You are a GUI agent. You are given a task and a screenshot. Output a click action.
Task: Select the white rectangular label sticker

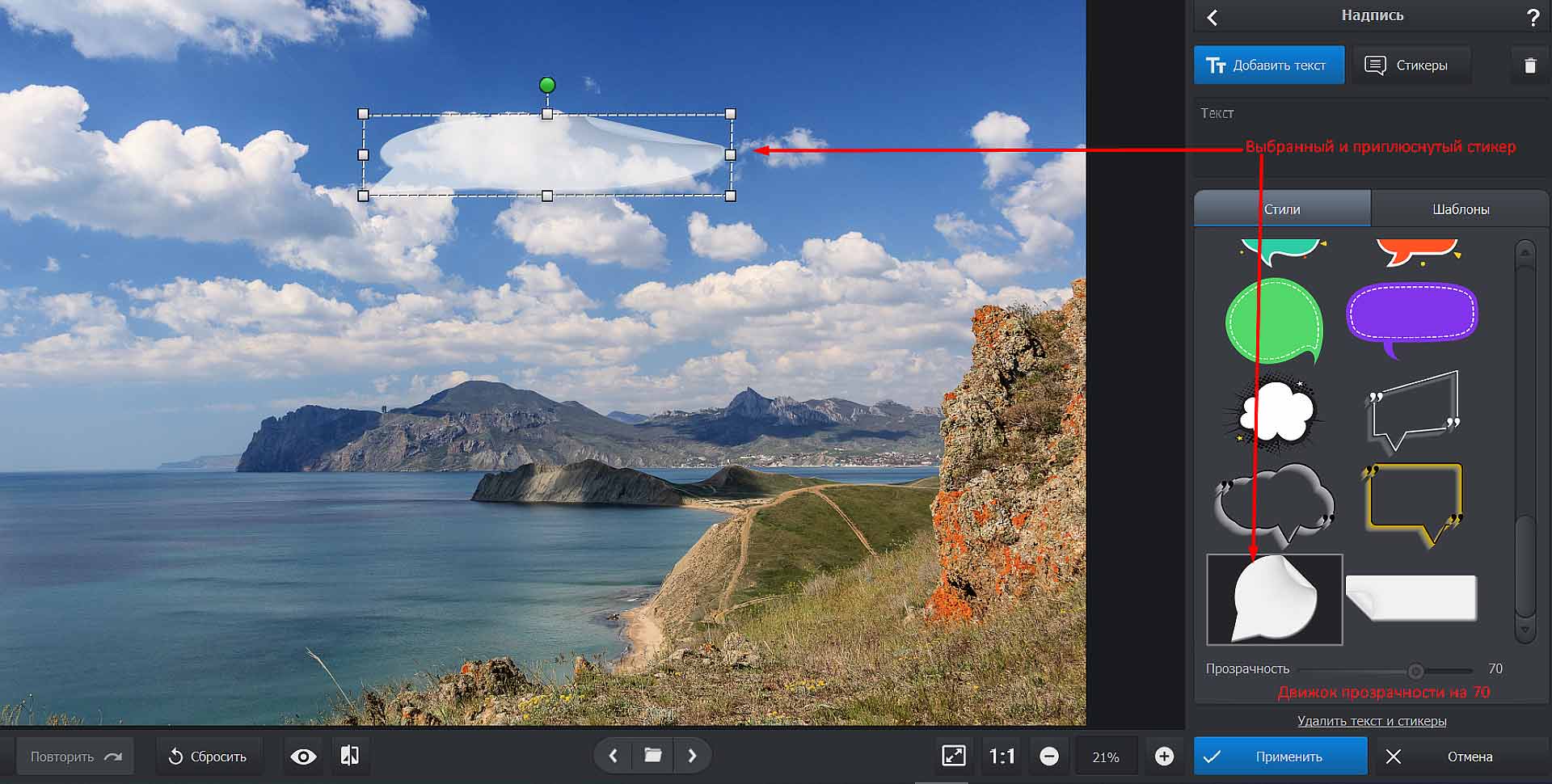(x=1411, y=598)
